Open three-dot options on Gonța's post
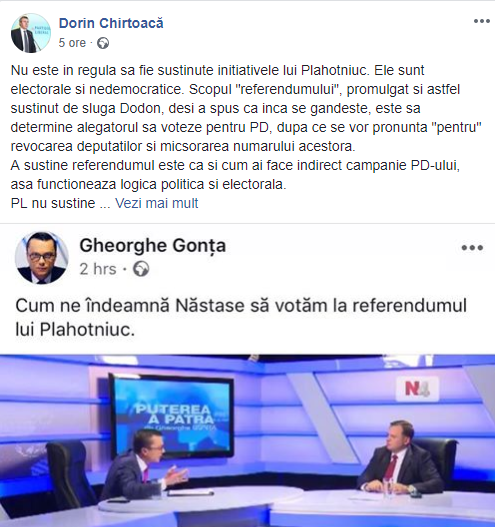This screenshot has width=495, height=527. [x=472, y=248]
